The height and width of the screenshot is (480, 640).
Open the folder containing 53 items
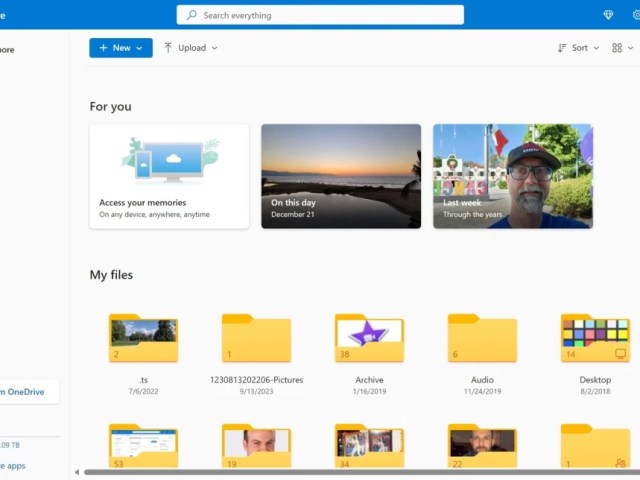coord(143,446)
